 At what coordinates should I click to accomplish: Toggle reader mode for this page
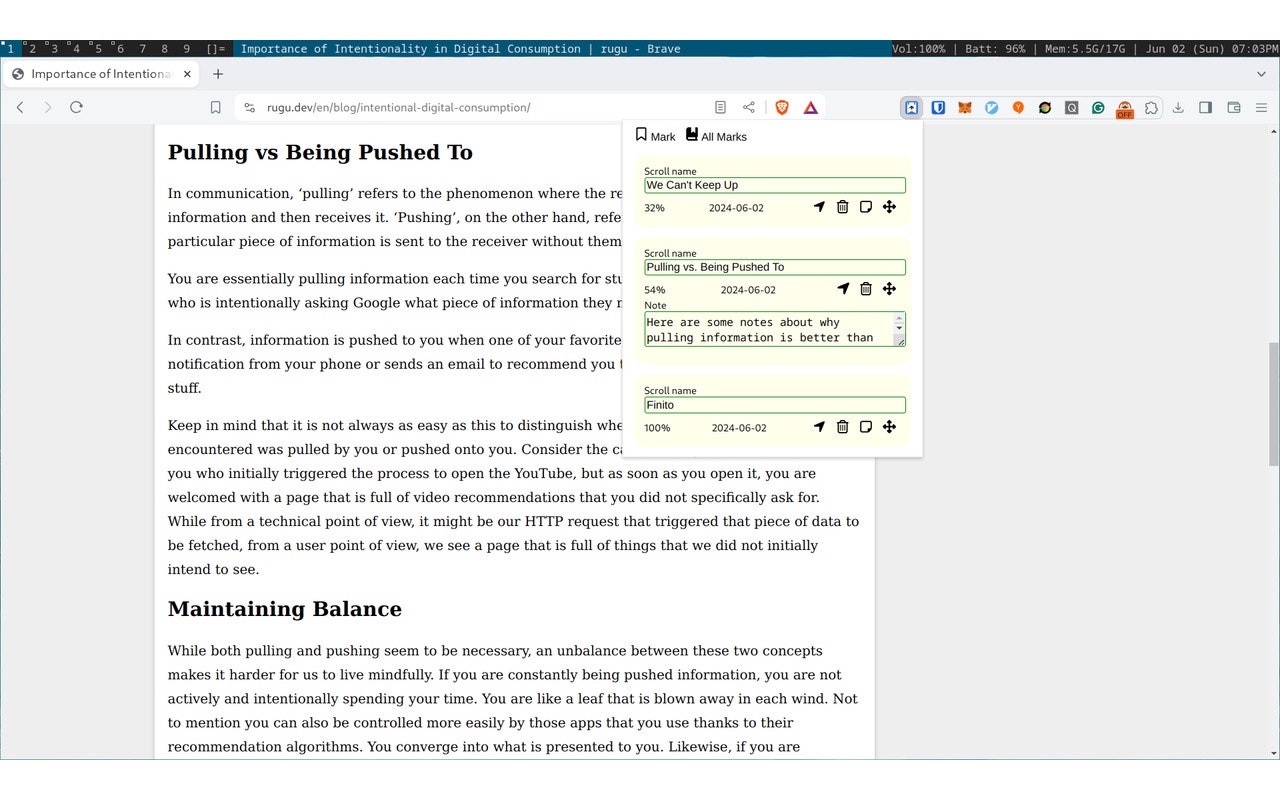click(720, 108)
